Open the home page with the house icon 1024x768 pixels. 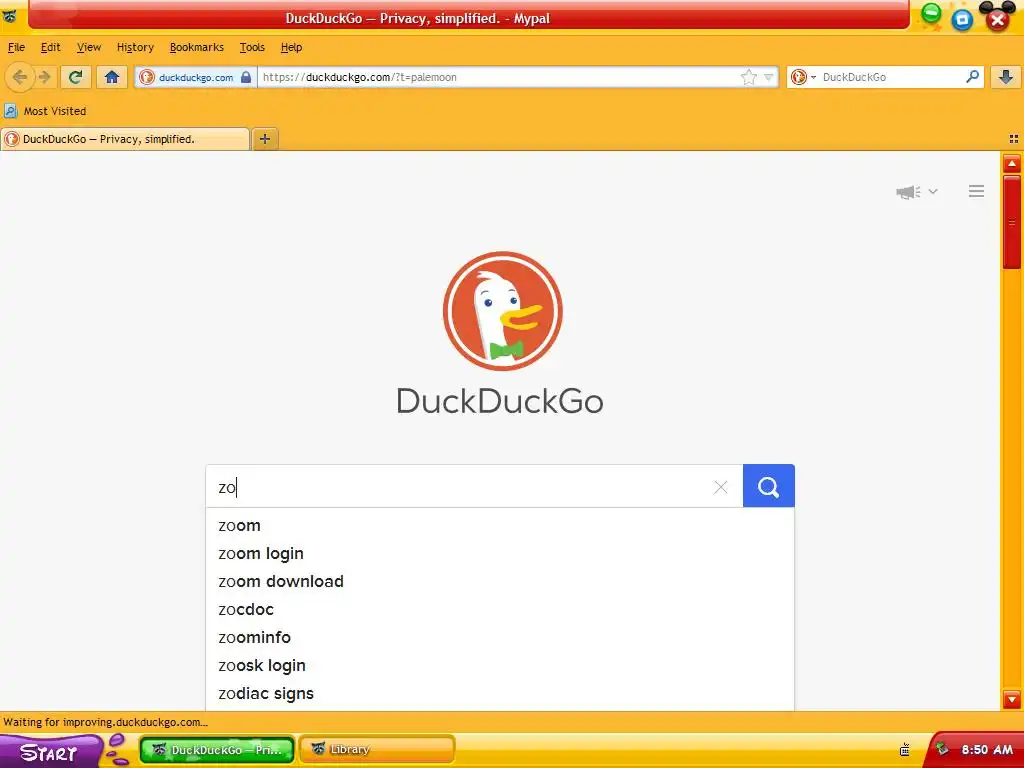112,77
